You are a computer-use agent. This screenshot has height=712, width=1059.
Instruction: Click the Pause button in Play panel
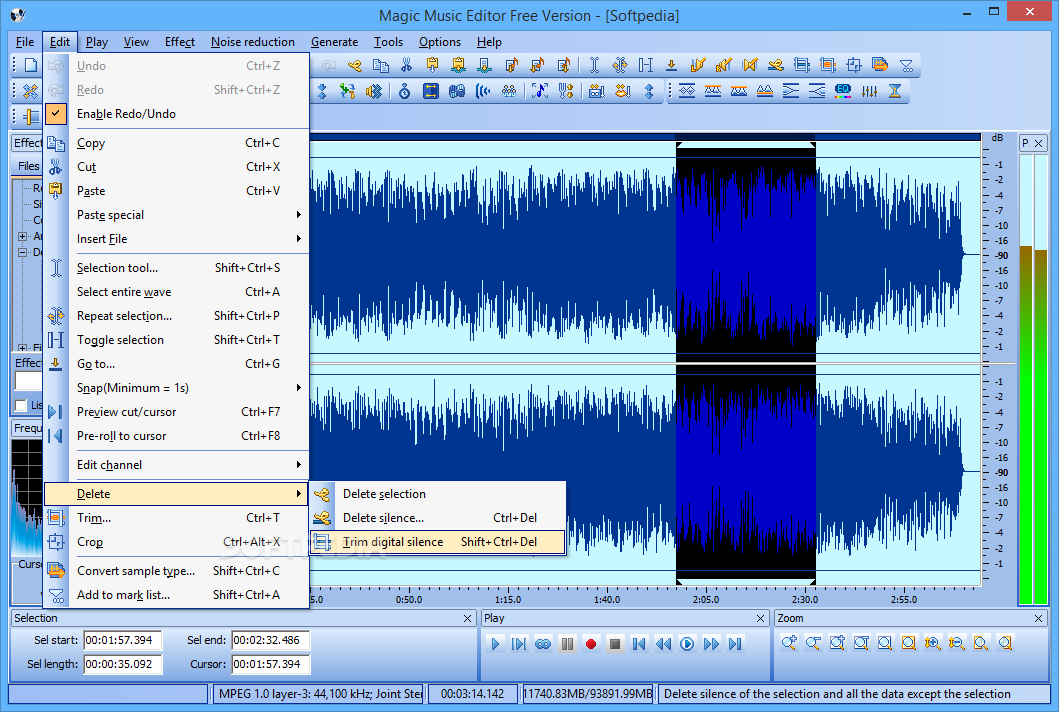567,644
